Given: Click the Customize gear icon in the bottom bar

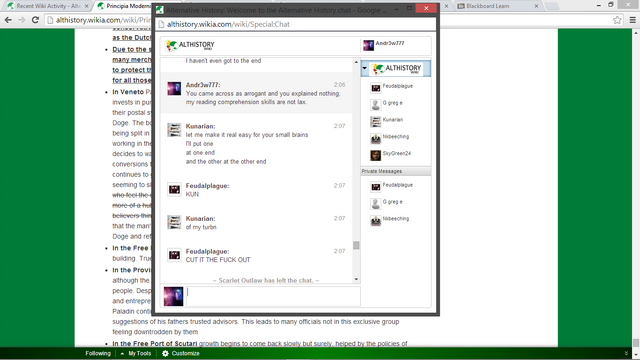Looking at the screenshot, I should pos(165,353).
